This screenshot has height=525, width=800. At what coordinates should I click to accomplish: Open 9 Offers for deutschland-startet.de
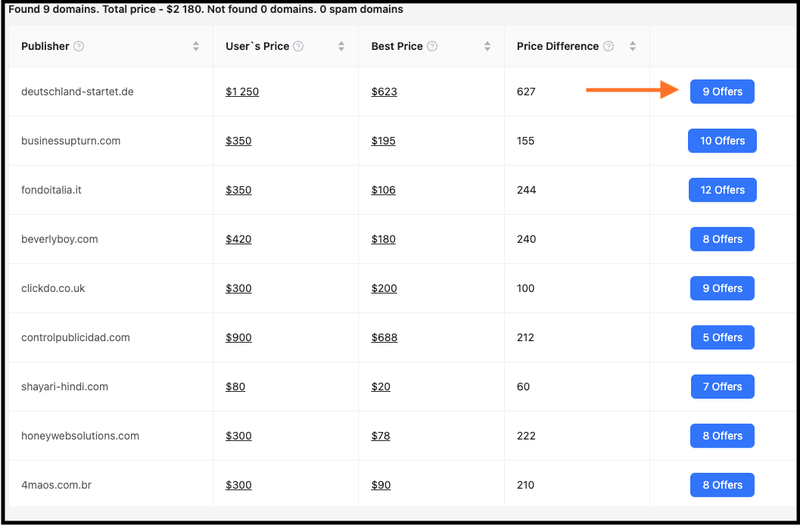(x=722, y=92)
